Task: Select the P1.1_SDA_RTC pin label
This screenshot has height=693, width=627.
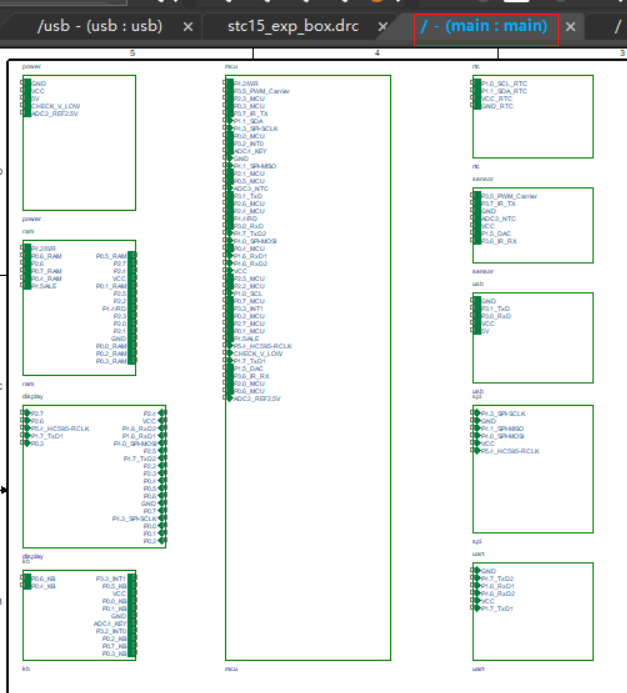Action: (504, 91)
